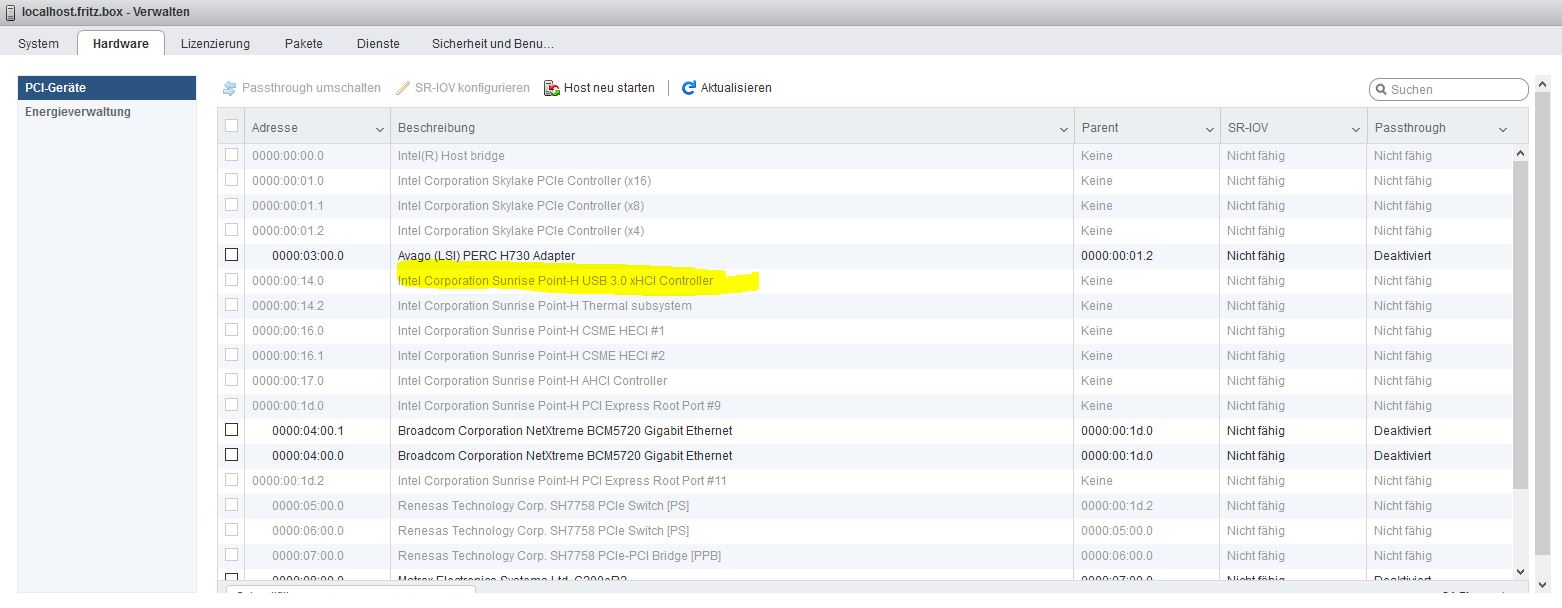Open the Lizenzierung tab

(215, 44)
